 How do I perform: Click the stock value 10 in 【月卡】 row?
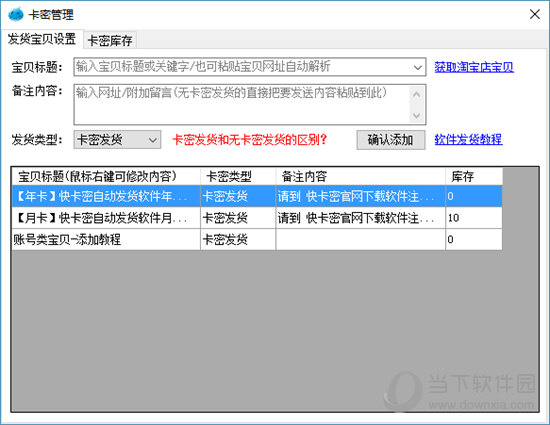[x=453, y=218]
